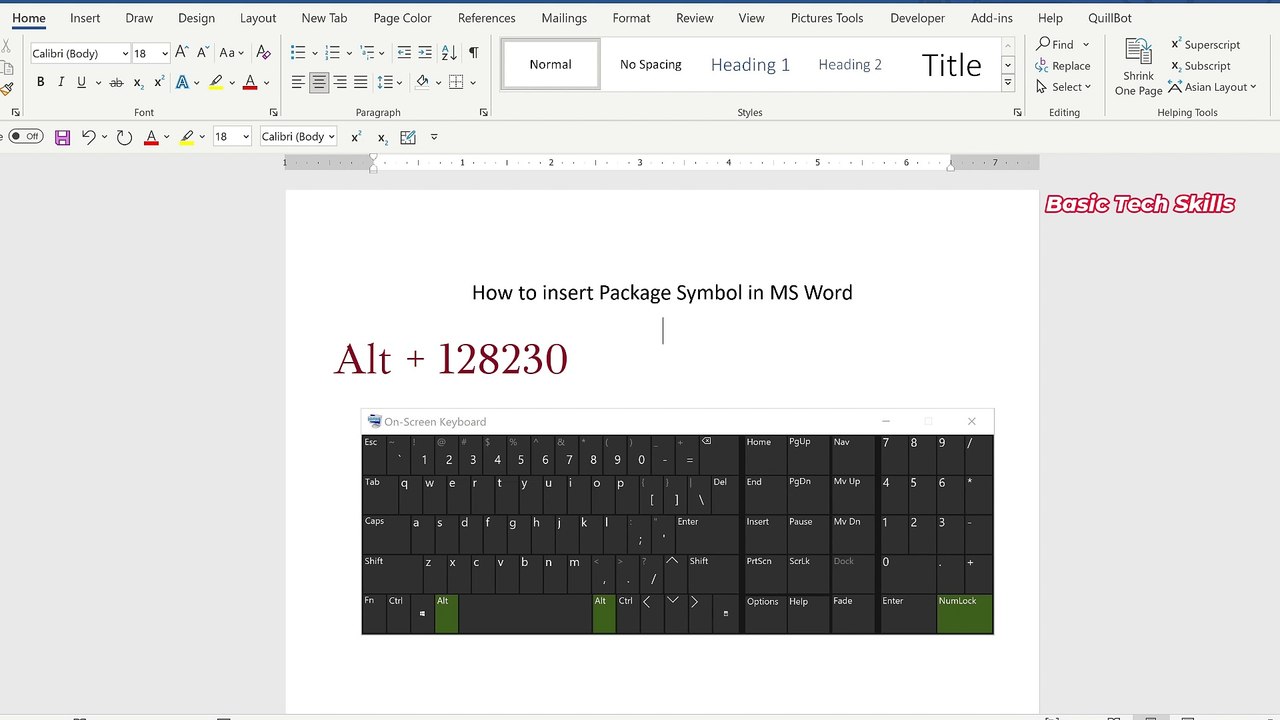Align text right
Viewport: 1280px width, 720px height.
pyautogui.click(x=340, y=82)
